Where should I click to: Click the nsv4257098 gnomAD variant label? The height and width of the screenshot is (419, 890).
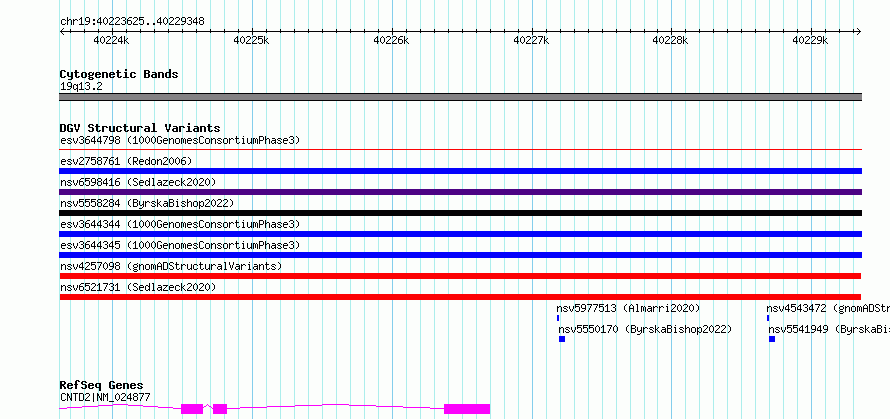coord(170,266)
